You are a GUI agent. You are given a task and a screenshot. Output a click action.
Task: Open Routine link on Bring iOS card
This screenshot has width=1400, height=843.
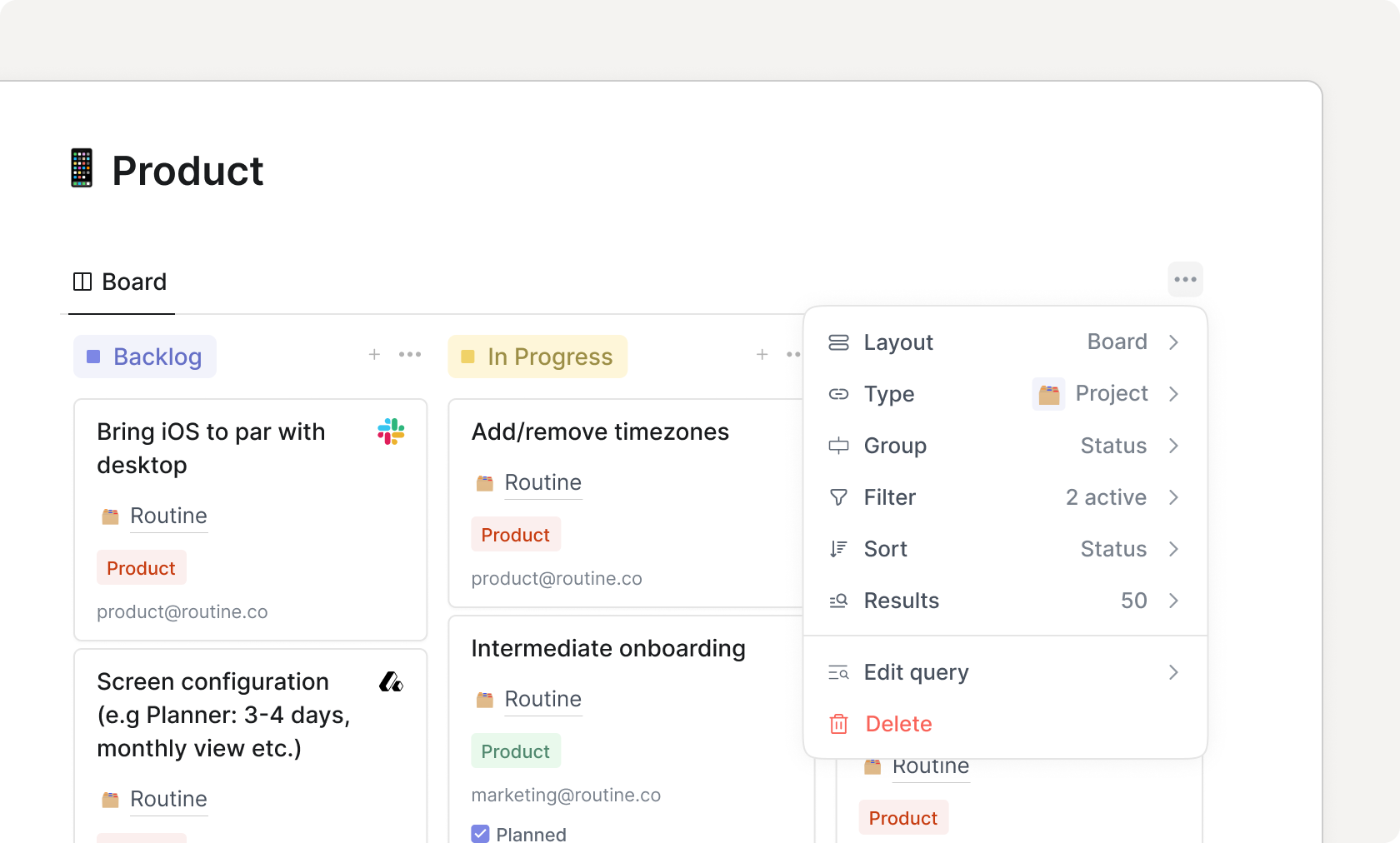(168, 516)
